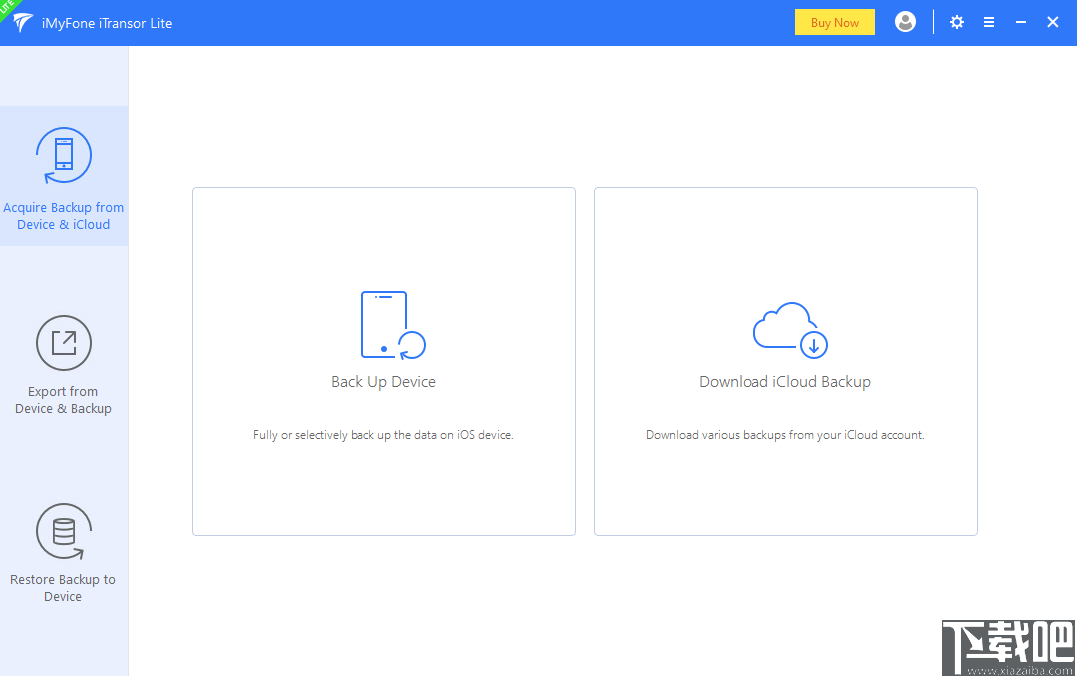Select the Acquire Backup from Device & iCloud icon
The image size is (1077, 676).
[x=63, y=155]
